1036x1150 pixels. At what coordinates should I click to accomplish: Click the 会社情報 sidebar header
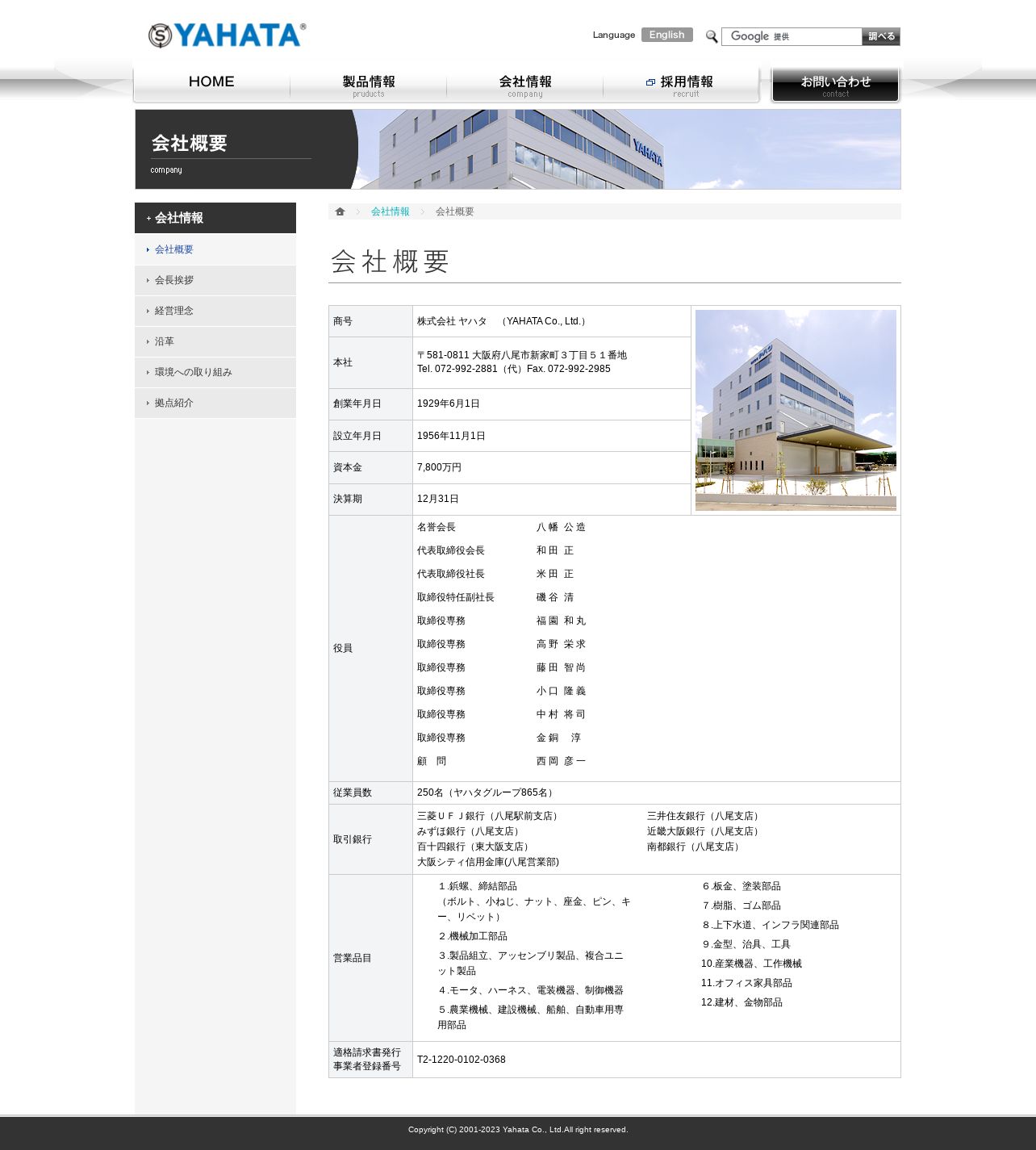tap(215, 218)
